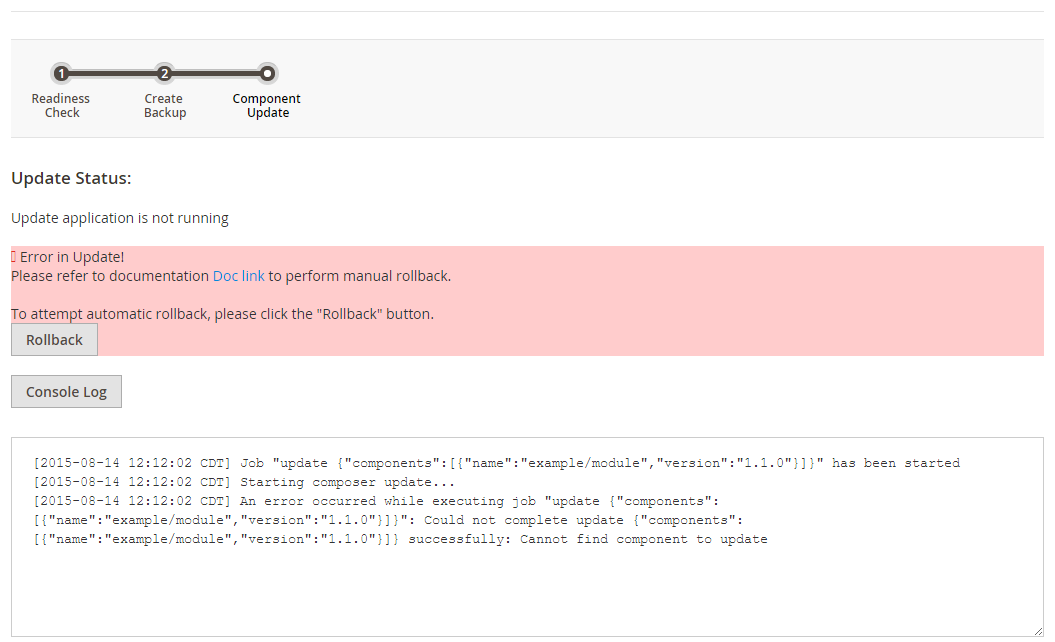
Task: Grab the console log resize handle
Action: tap(1038, 631)
